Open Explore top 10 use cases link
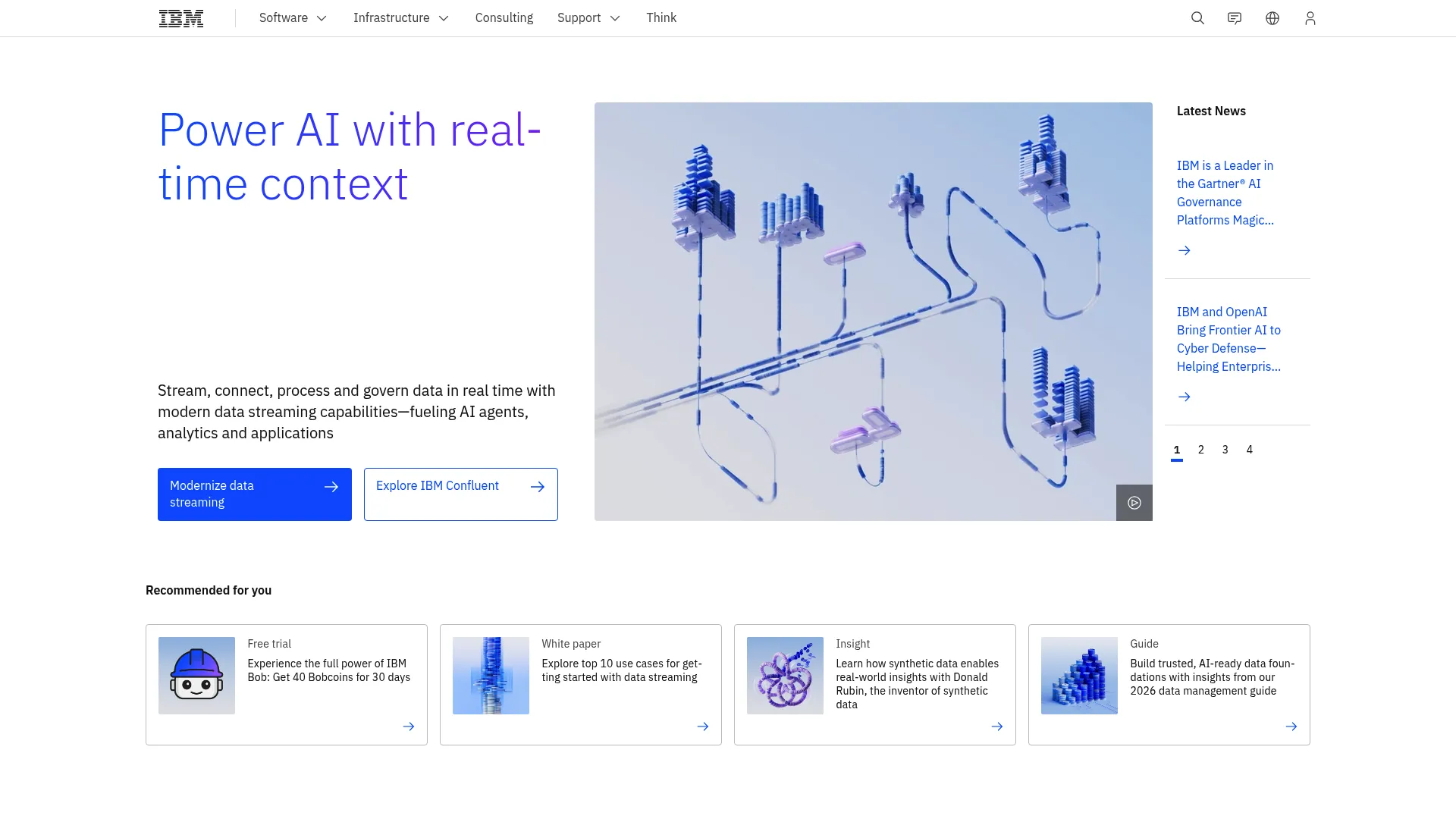Viewport: 1456px width, 819px height. point(622,670)
